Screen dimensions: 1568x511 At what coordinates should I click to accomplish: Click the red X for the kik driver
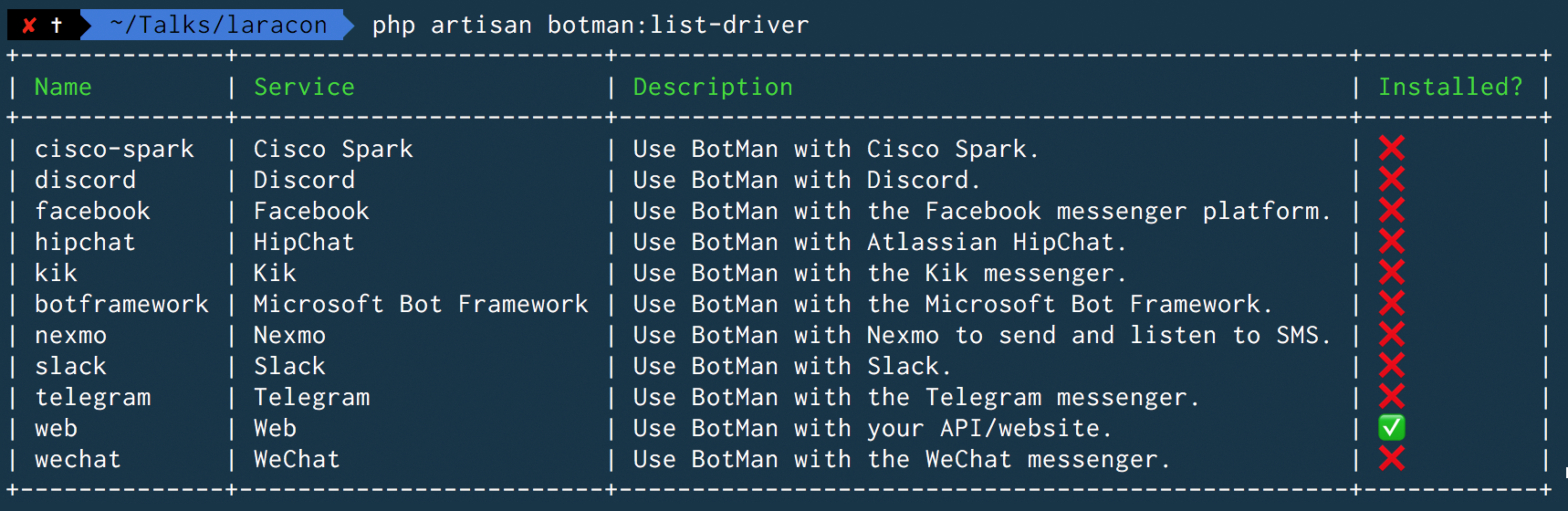[x=1392, y=272]
